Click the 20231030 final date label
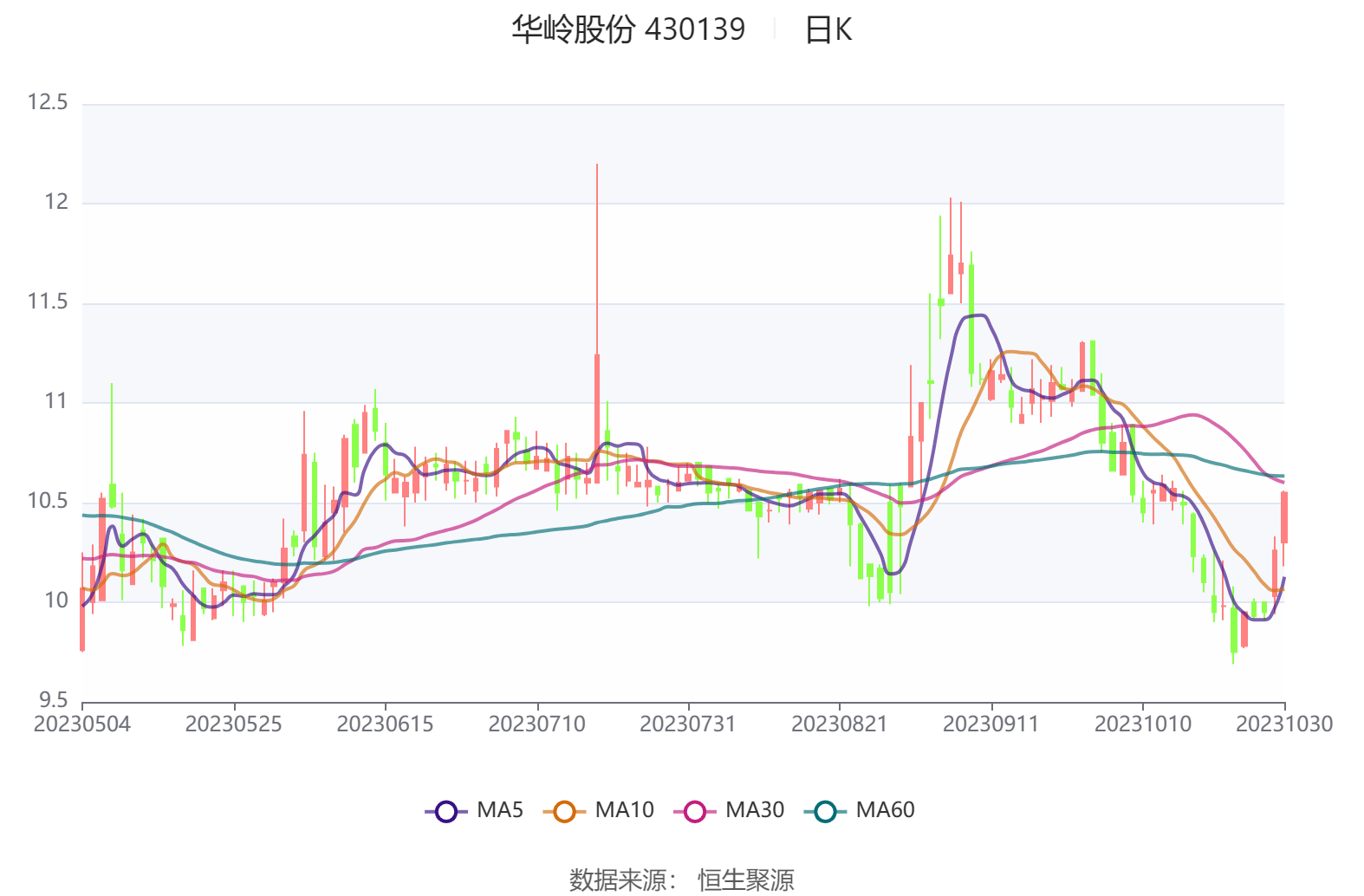This screenshot has width=1364, height=896. (1283, 724)
